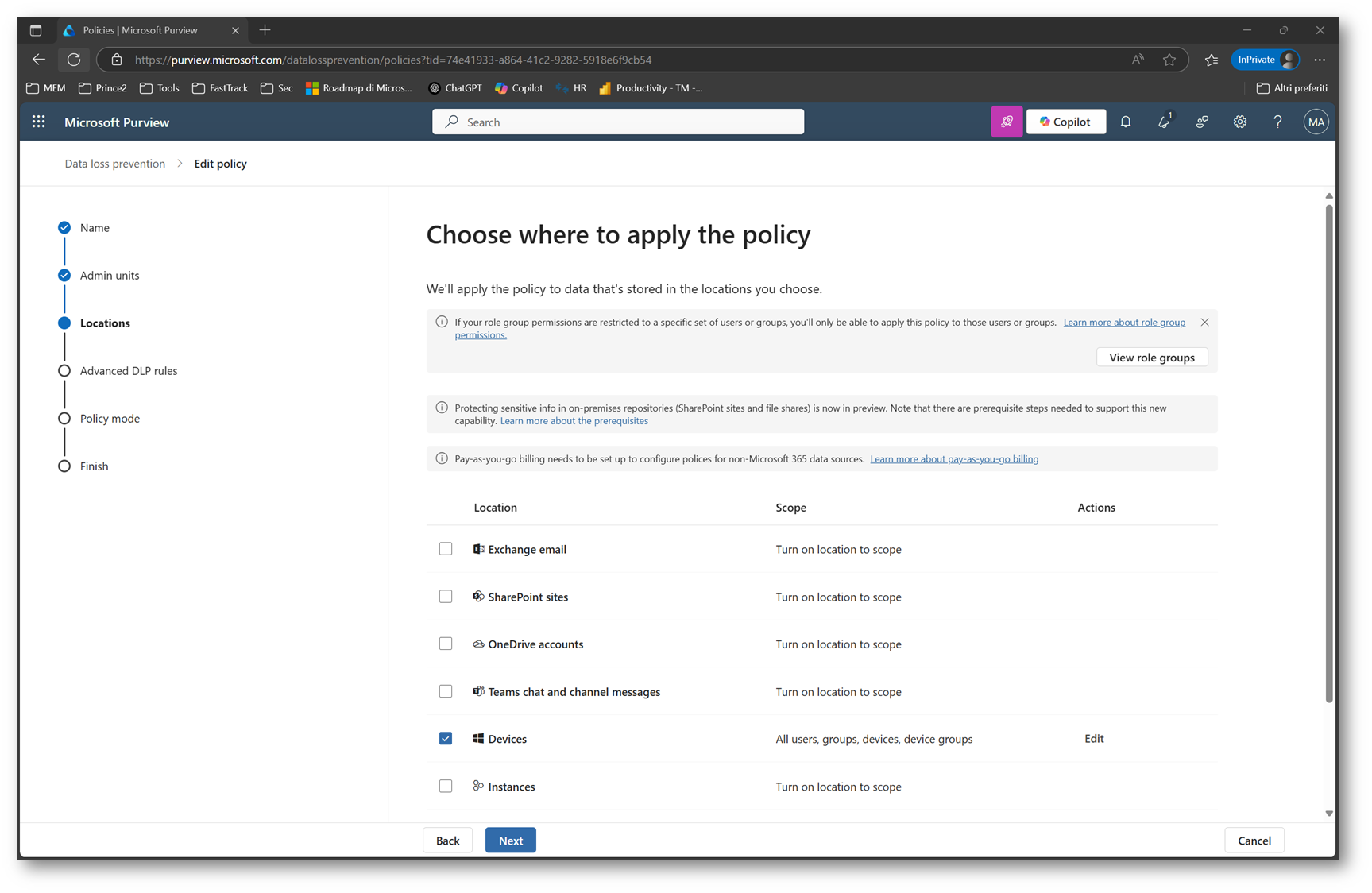Go to the Name step
Screen dimensions: 1372x893
84,227
